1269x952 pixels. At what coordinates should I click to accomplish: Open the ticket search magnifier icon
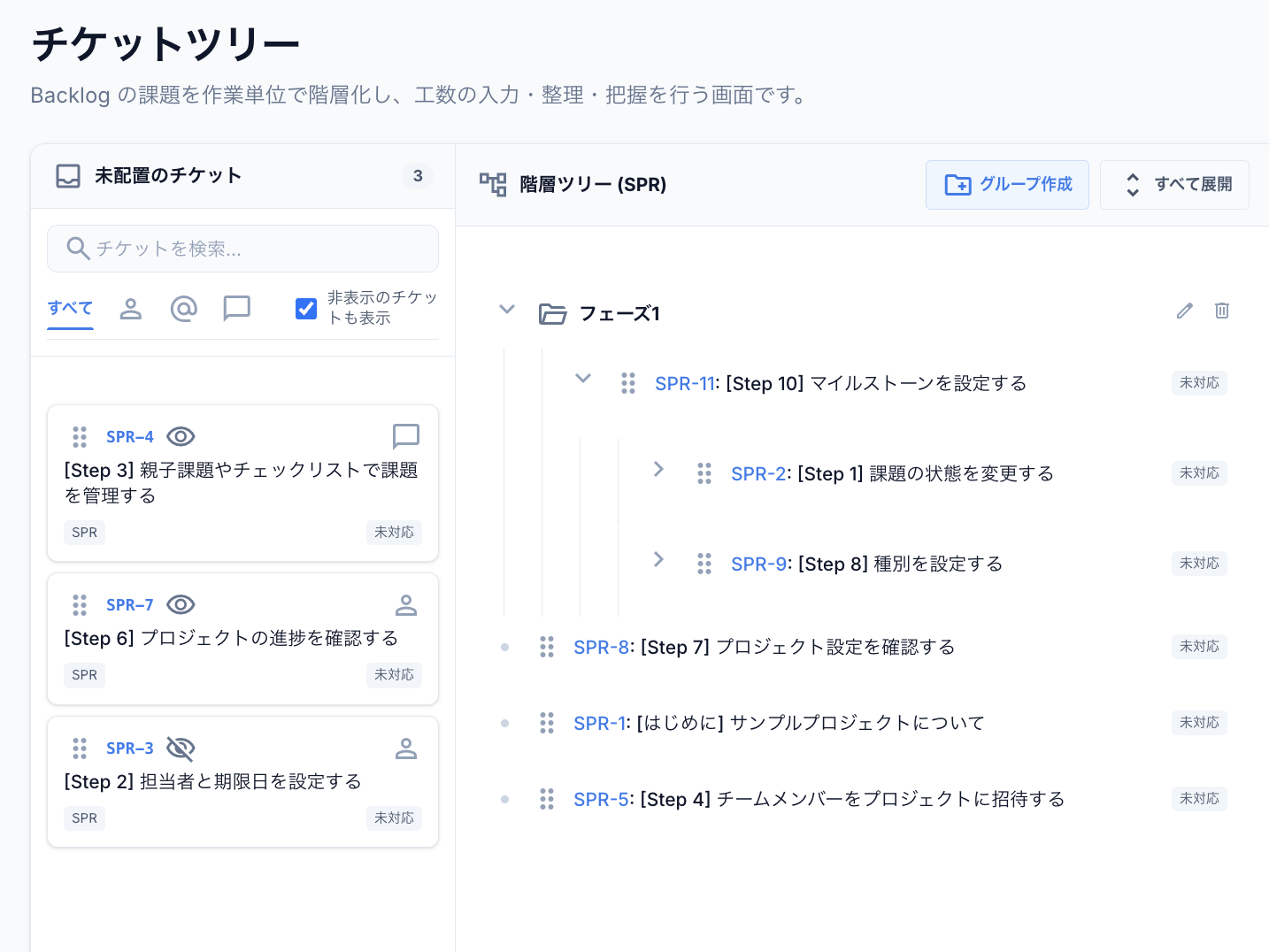point(78,249)
